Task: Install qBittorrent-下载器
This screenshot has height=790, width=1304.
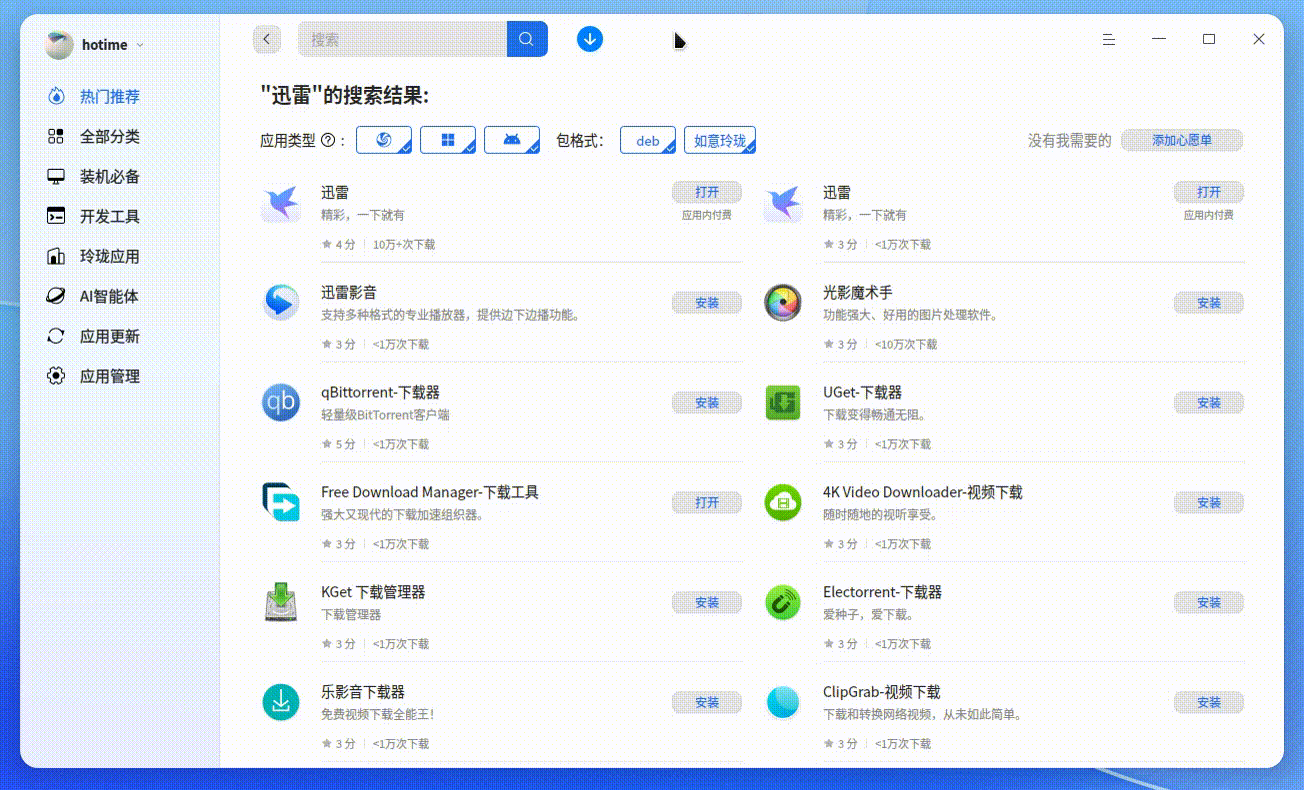Action: click(x=707, y=402)
